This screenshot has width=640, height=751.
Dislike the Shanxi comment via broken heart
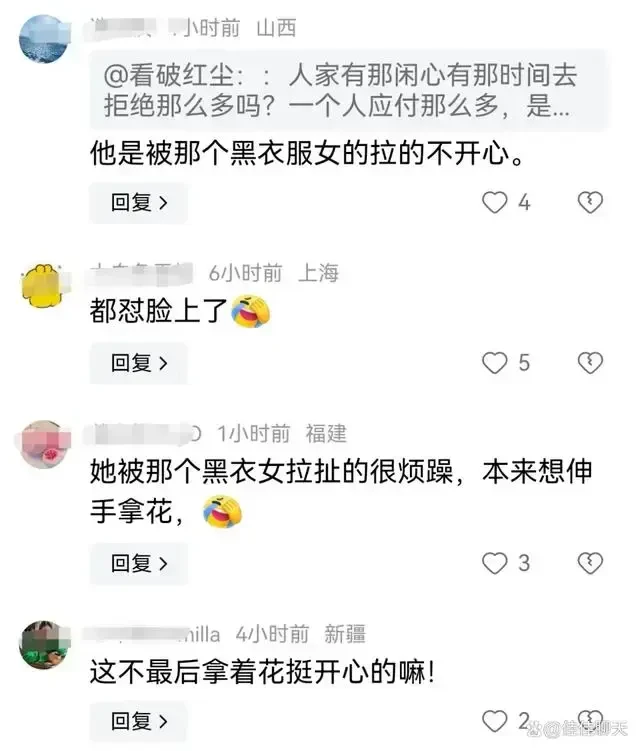pos(590,202)
